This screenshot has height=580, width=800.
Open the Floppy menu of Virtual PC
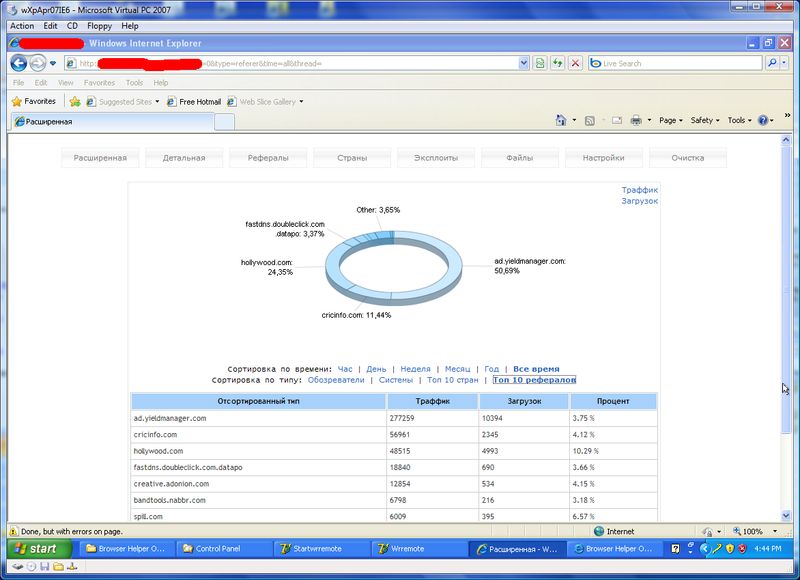99,26
